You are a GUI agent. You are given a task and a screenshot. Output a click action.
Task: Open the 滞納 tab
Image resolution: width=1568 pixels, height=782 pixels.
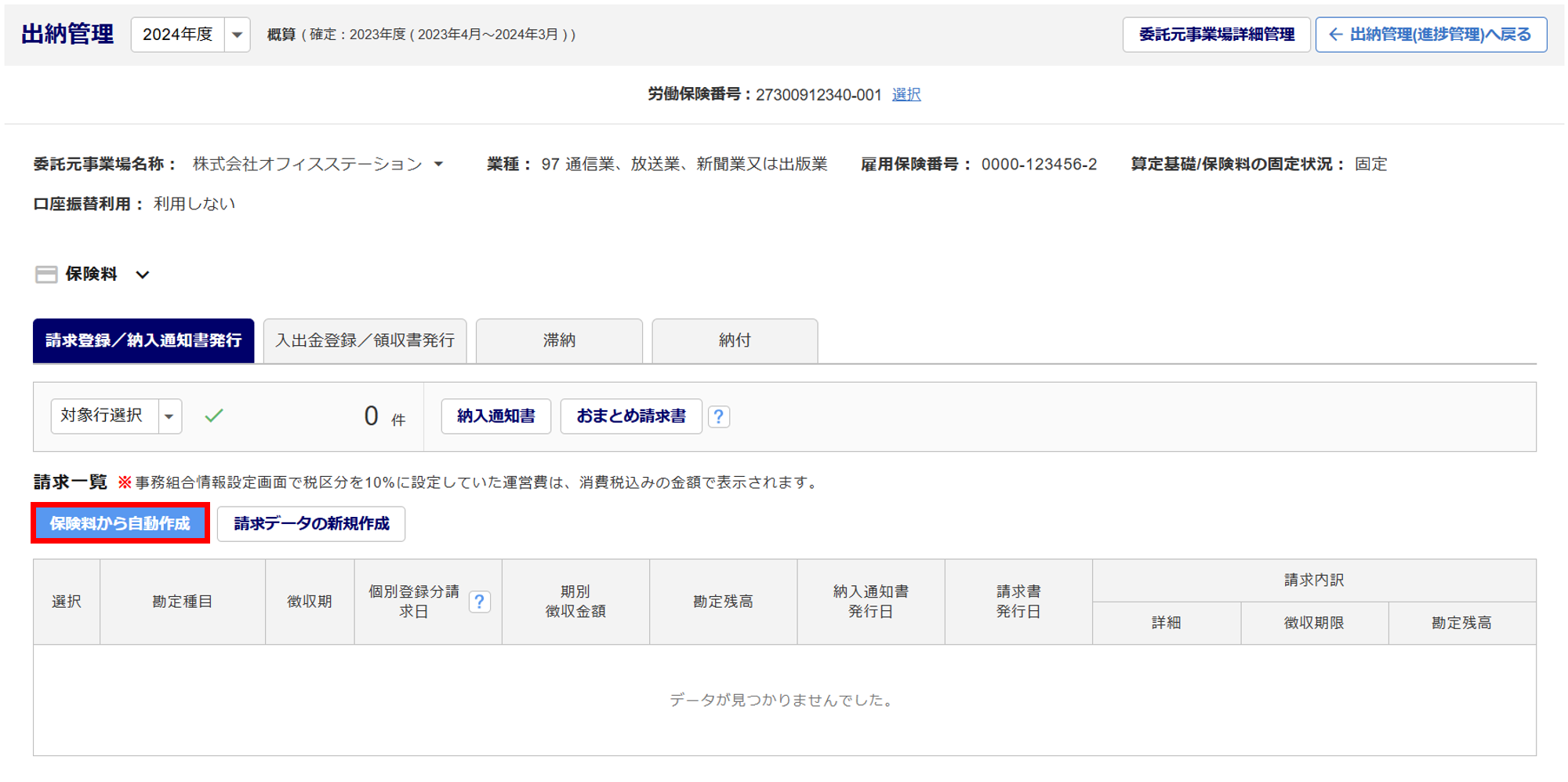(559, 340)
